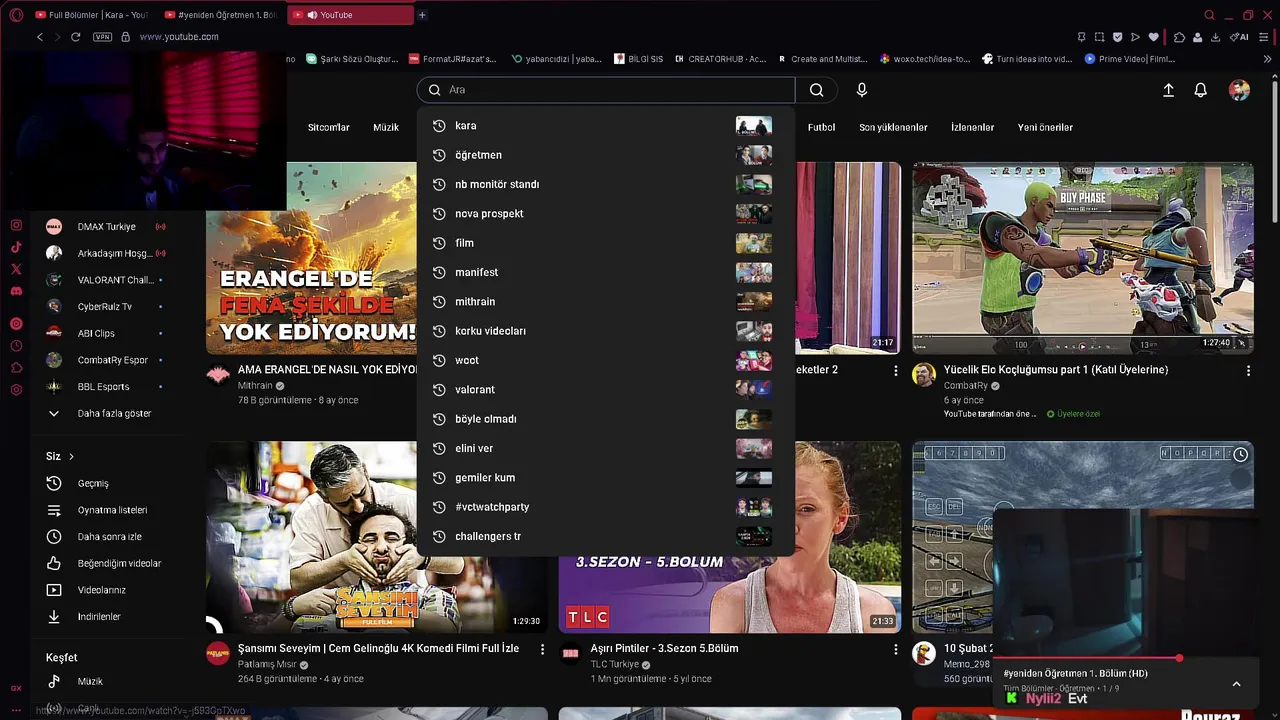The height and width of the screenshot is (720, 1280).
Task: Show more bookmarks with double chevron
Action: 1268,59
